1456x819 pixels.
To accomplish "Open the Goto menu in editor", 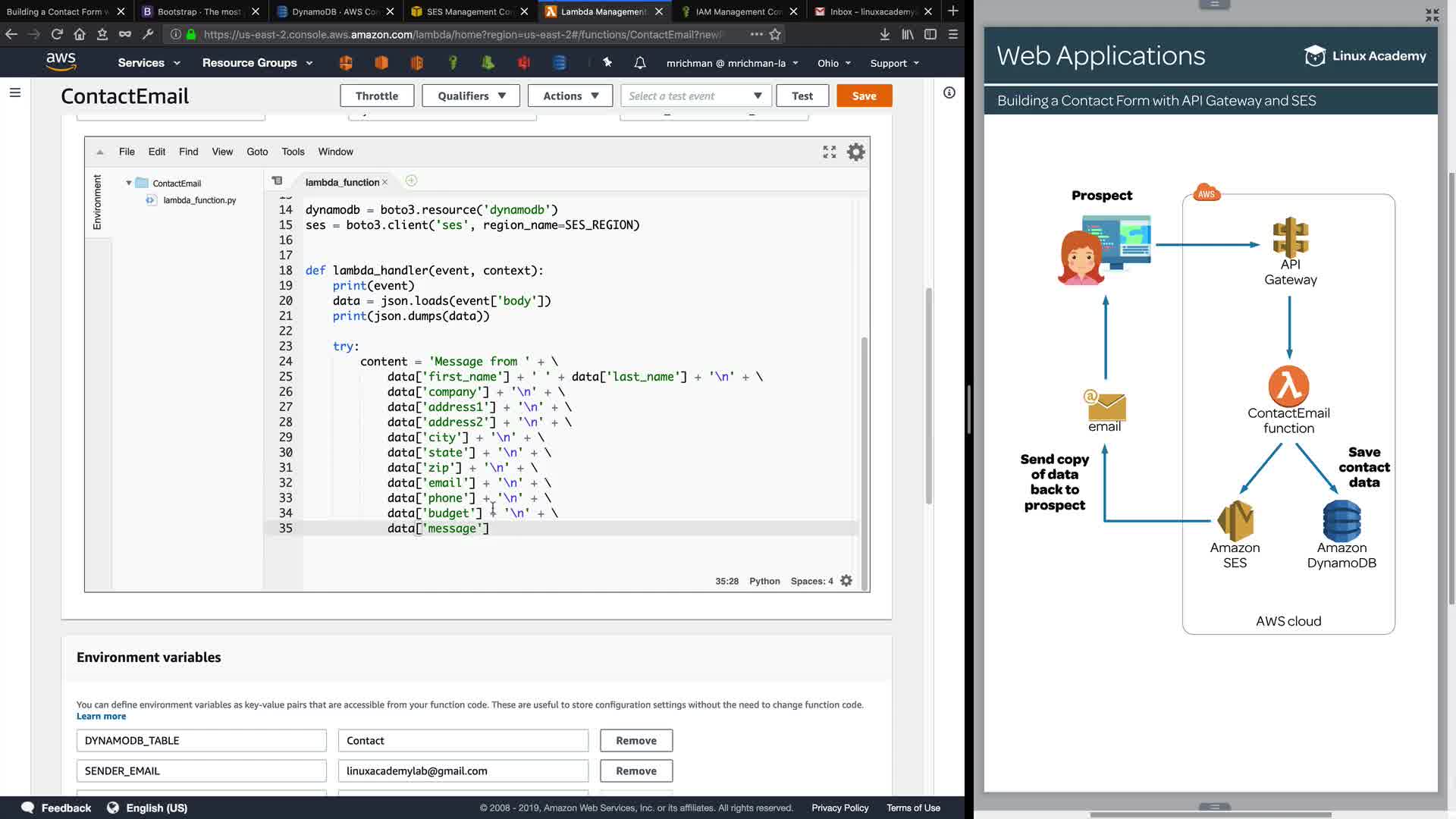I will pos(257,152).
